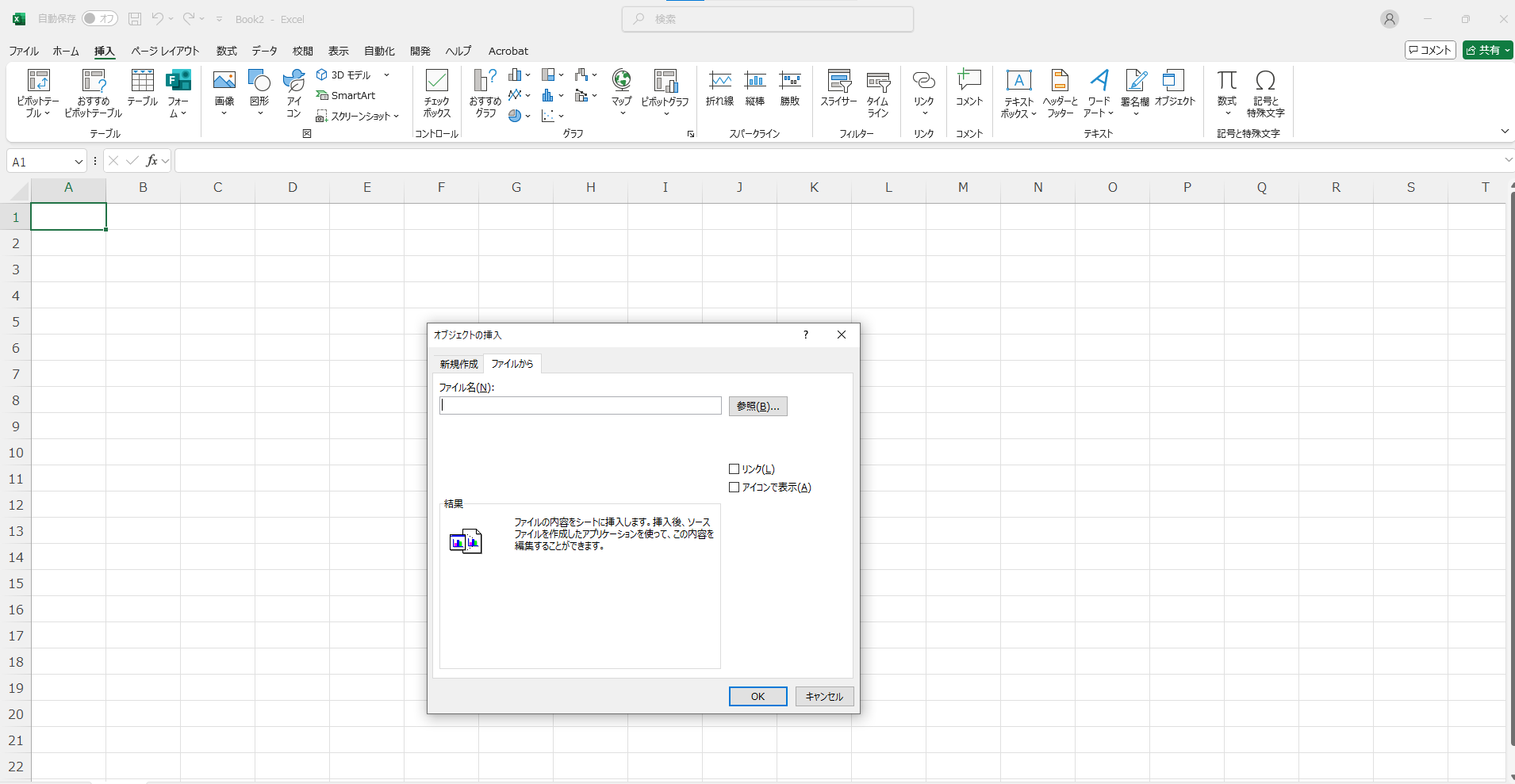Collapse the ribbon using the chevron
The image size is (1515, 784).
coord(1505,131)
